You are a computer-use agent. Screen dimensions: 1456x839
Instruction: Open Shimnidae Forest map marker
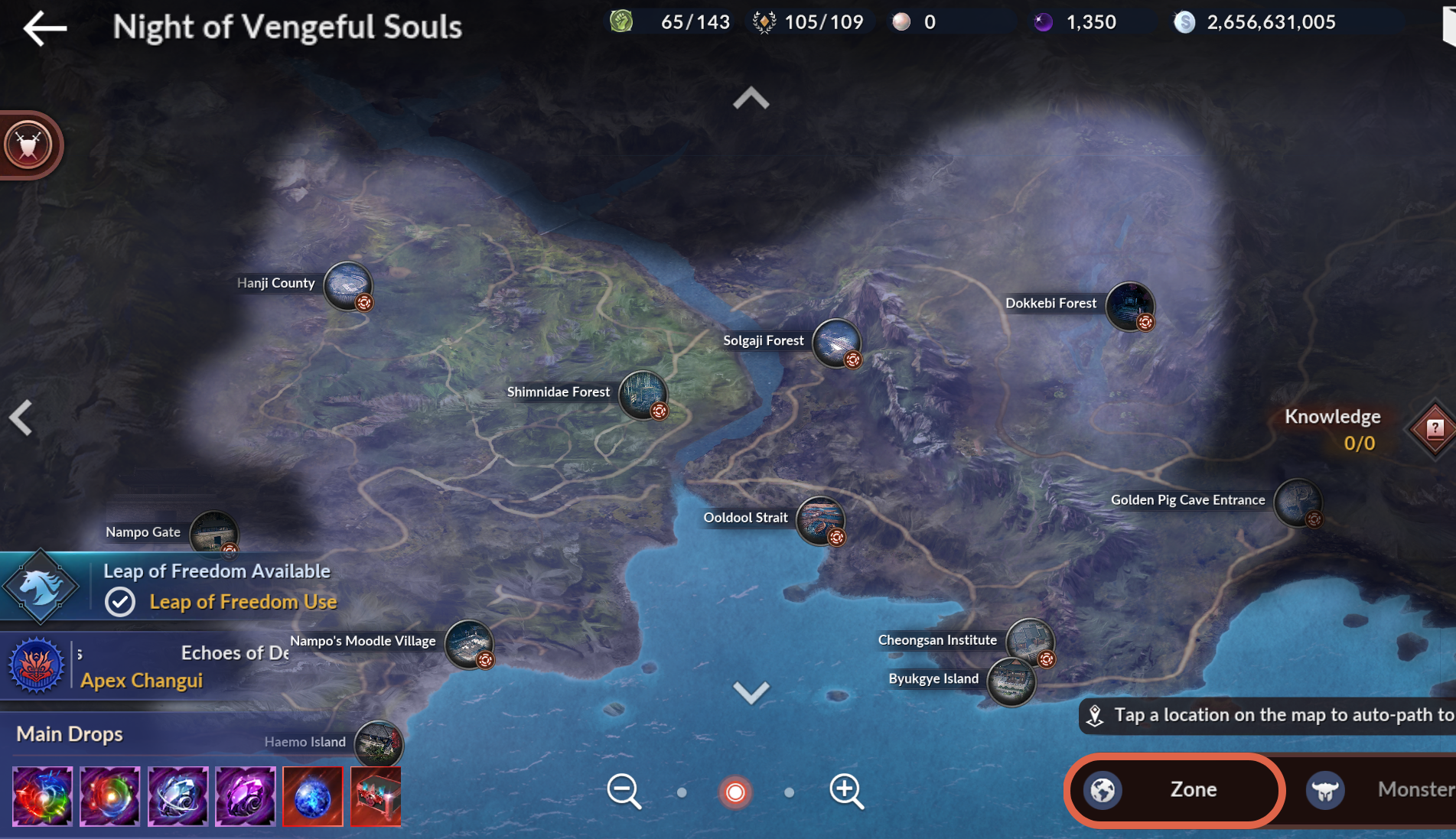coord(643,395)
